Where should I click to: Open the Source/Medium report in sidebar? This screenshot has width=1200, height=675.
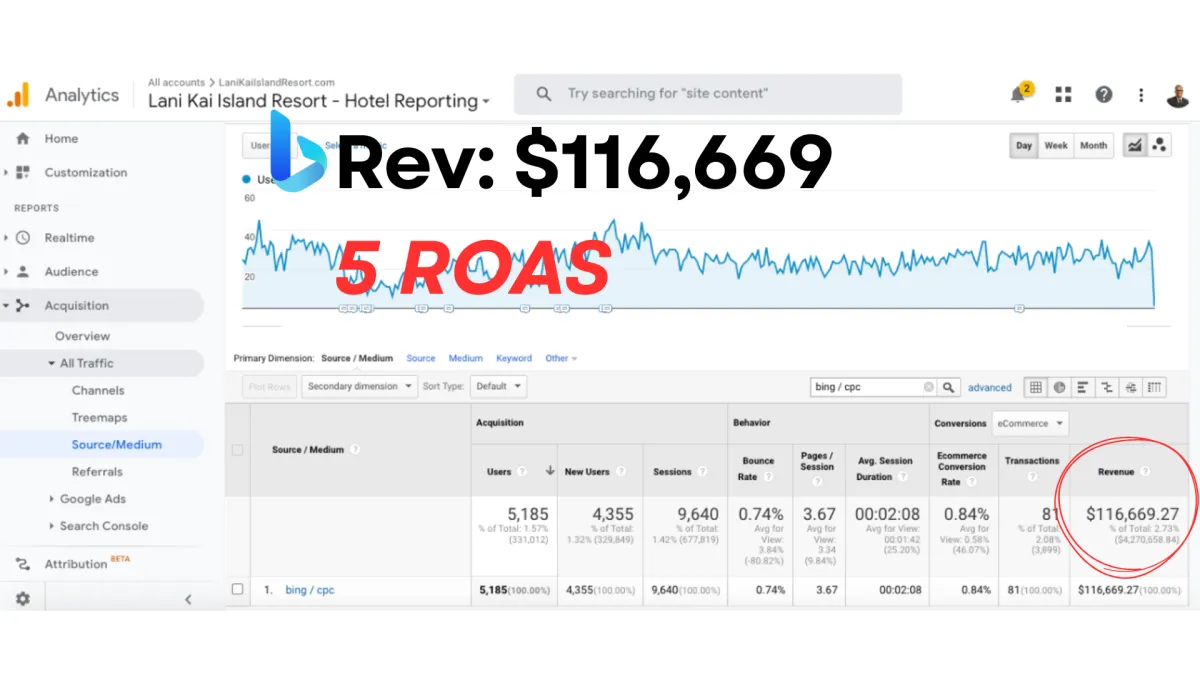(x=116, y=444)
